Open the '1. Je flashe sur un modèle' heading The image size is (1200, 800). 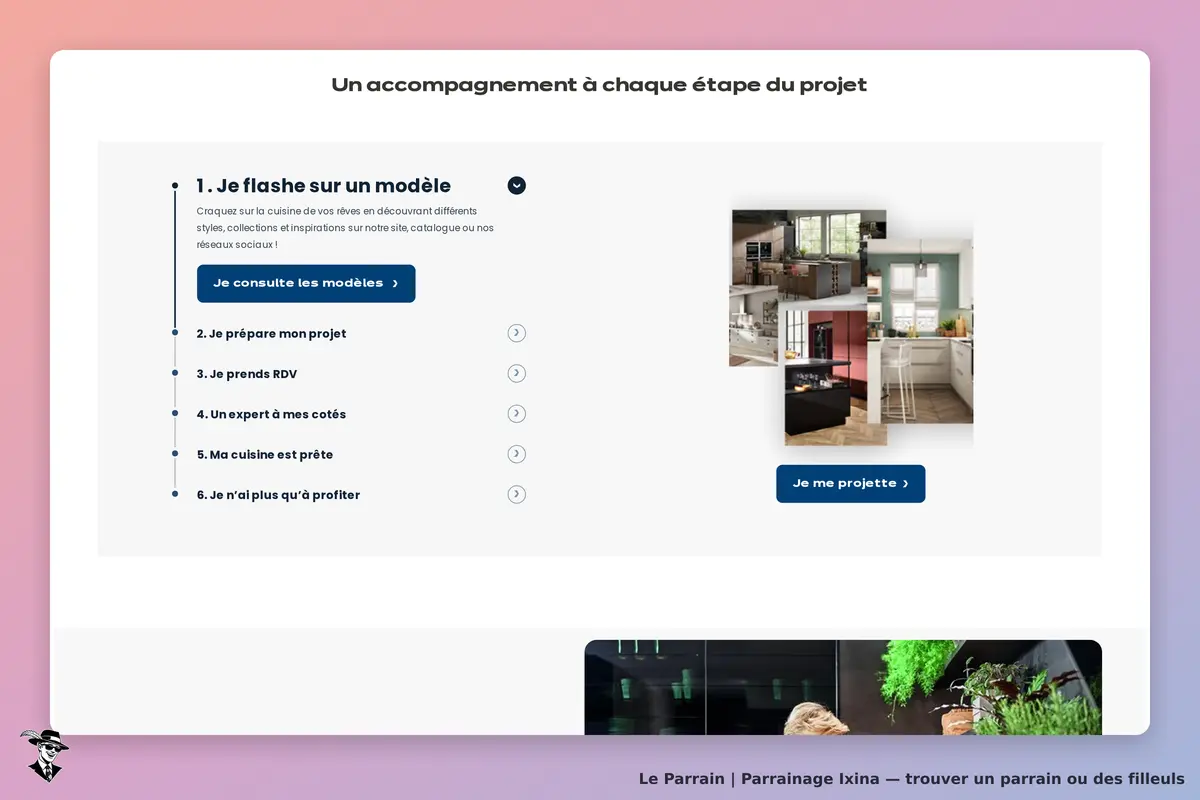[x=324, y=186]
